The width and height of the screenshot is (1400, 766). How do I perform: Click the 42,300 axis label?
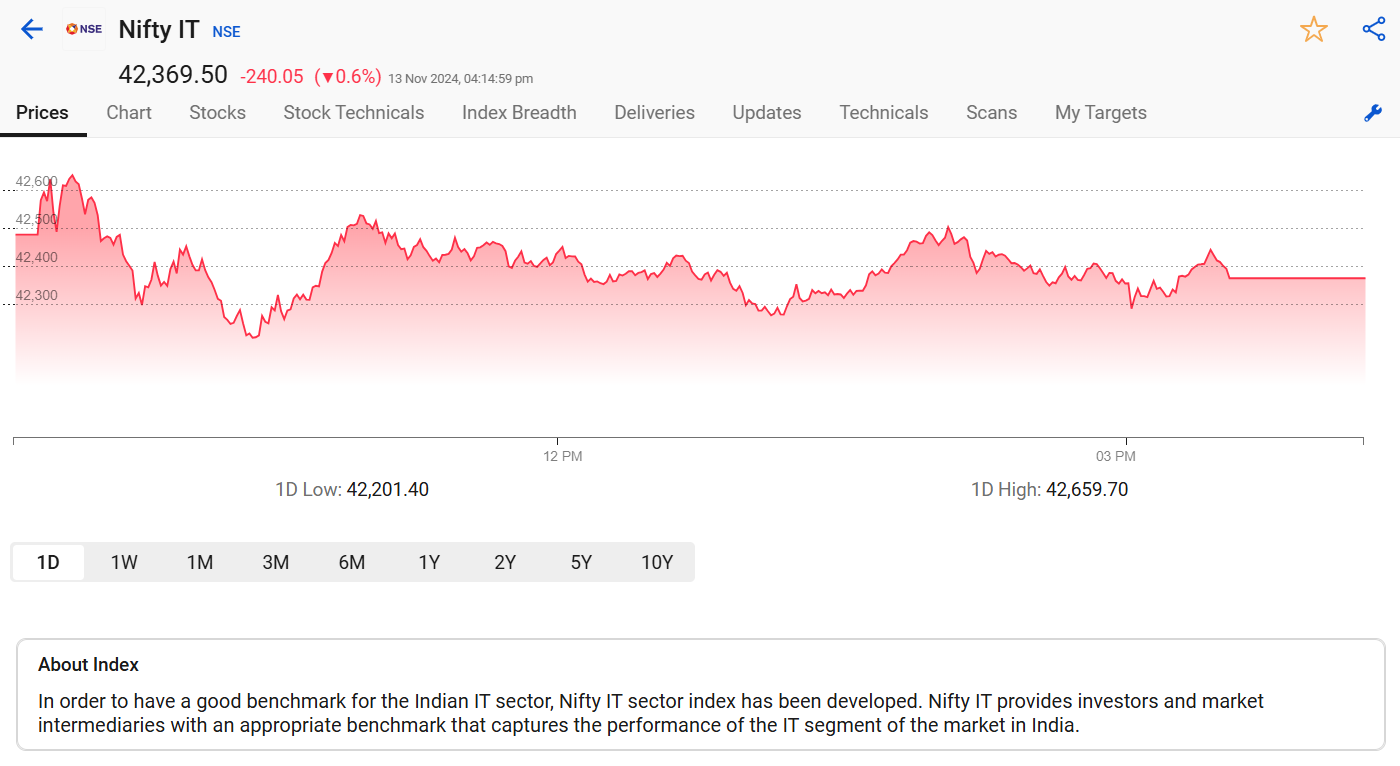coord(37,295)
